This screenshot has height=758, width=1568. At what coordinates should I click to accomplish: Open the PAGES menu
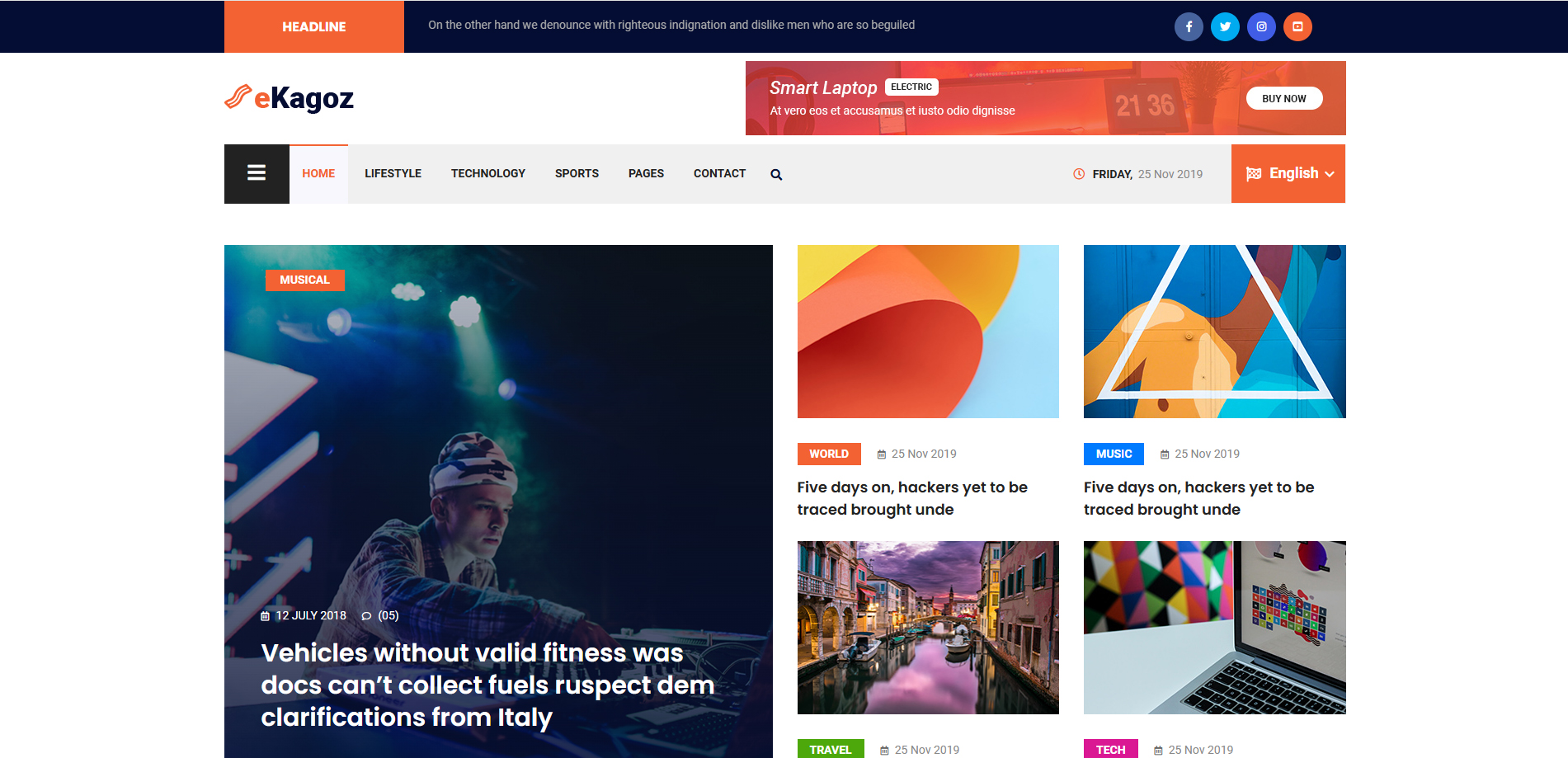(646, 173)
